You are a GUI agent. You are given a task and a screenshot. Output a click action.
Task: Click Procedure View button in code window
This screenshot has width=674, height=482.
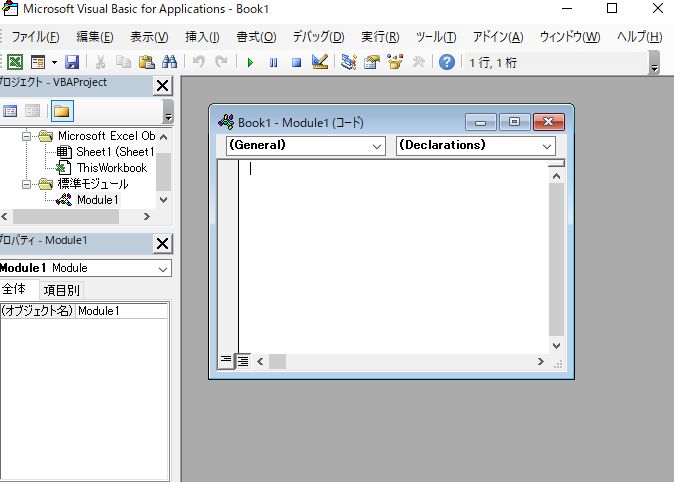pyautogui.click(x=226, y=360)
